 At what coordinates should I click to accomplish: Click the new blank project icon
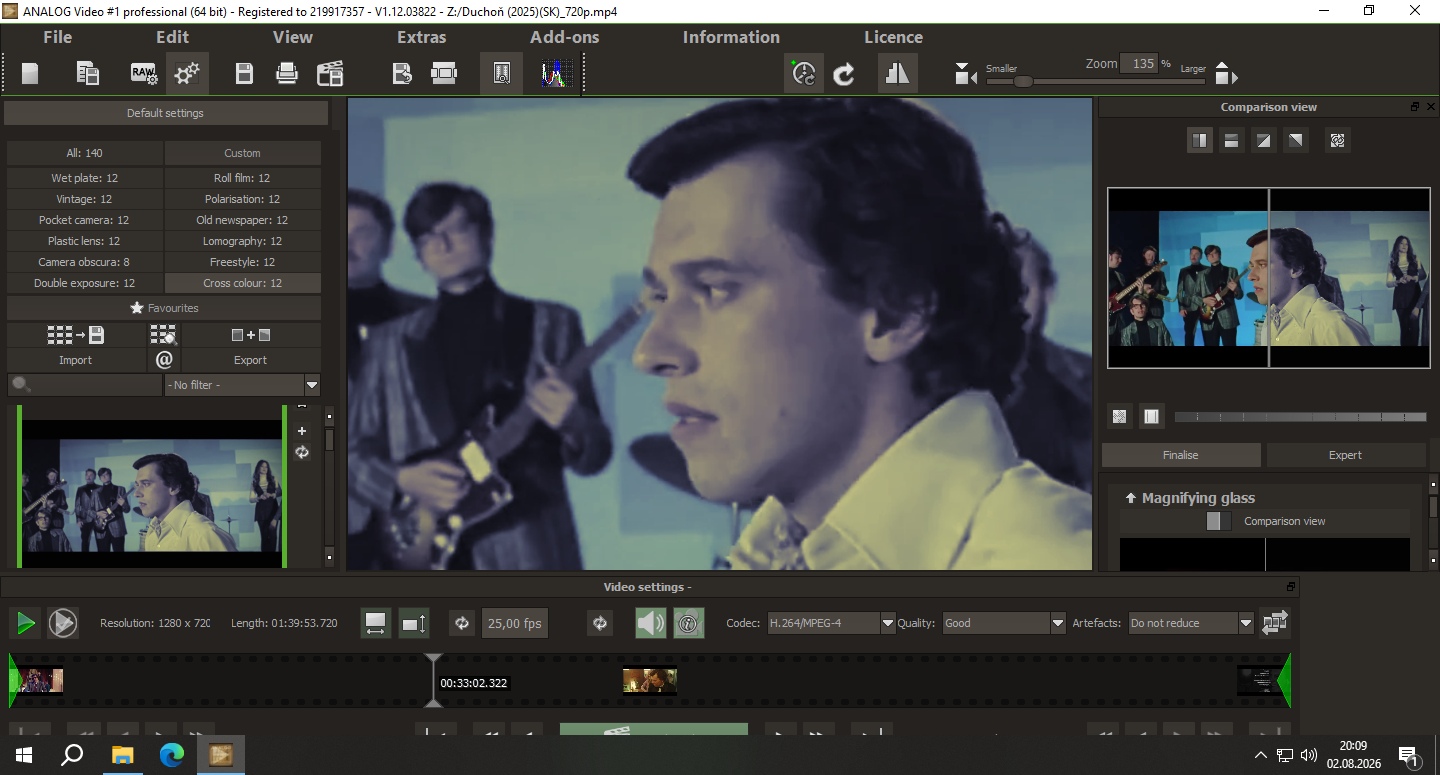click(30, 73)
